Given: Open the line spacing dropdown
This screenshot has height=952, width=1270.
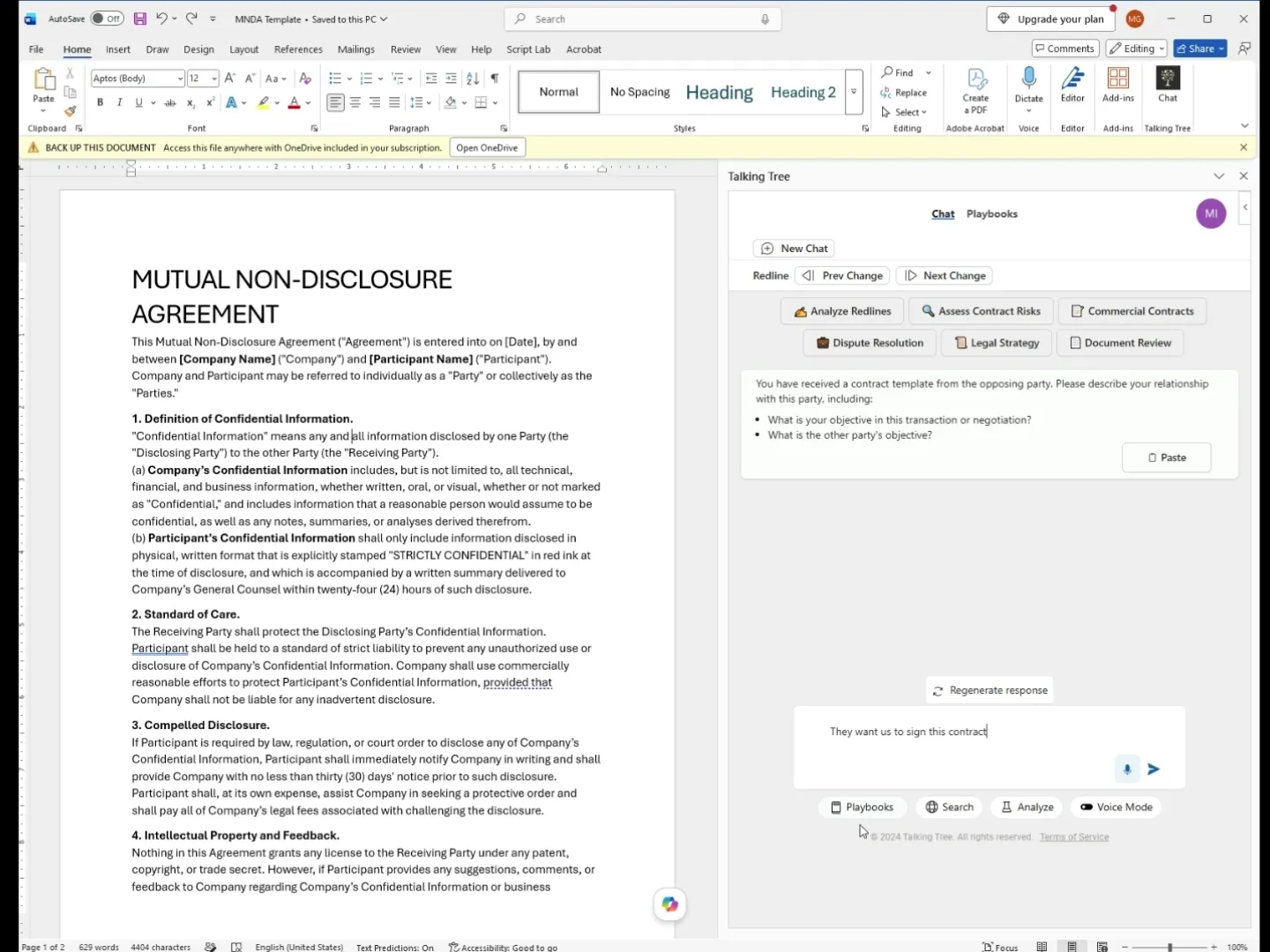Looking at the screenshot, I should [x=421, y=103].
